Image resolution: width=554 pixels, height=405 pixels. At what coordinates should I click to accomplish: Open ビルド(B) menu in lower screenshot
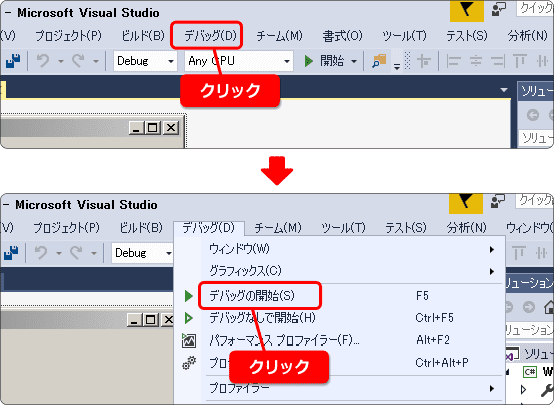tap(141, 228)
